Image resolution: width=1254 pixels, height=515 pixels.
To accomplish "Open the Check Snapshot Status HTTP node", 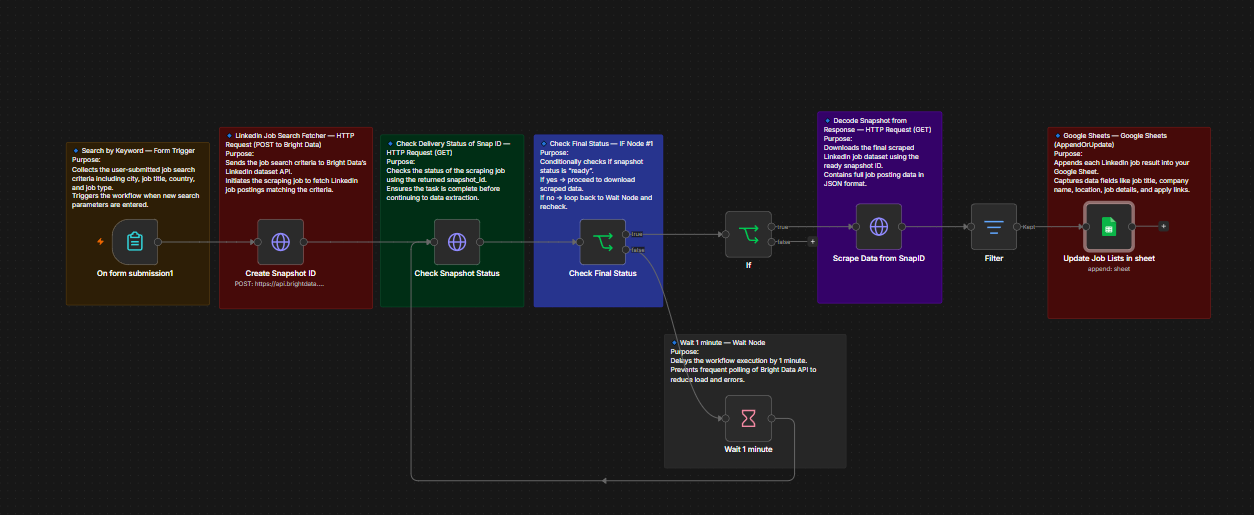I will 456,241.
